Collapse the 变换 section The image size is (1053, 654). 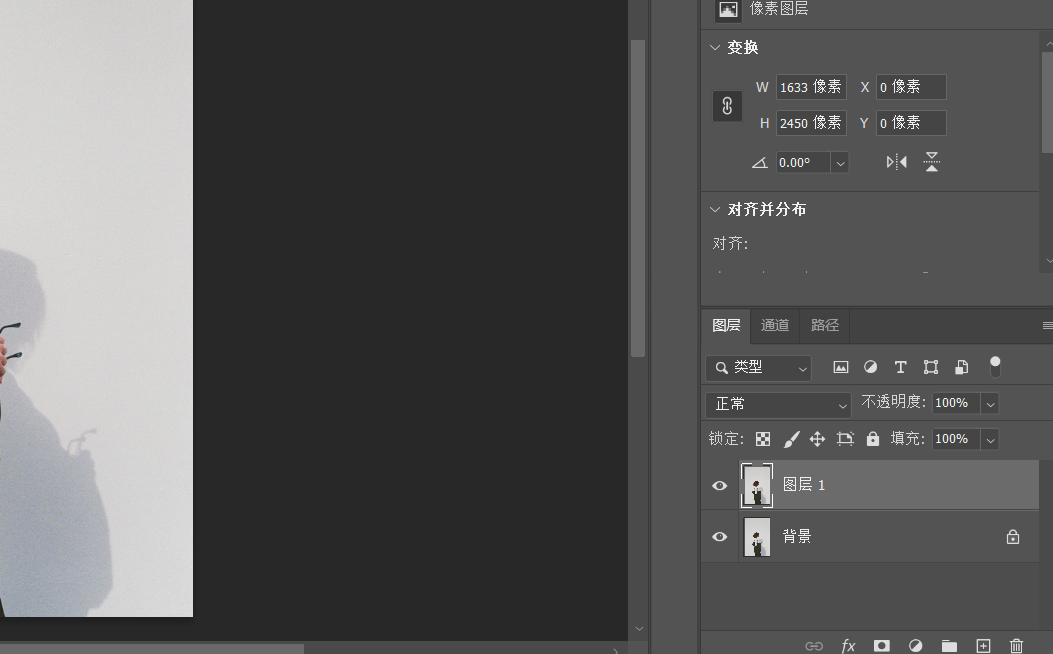715,48
